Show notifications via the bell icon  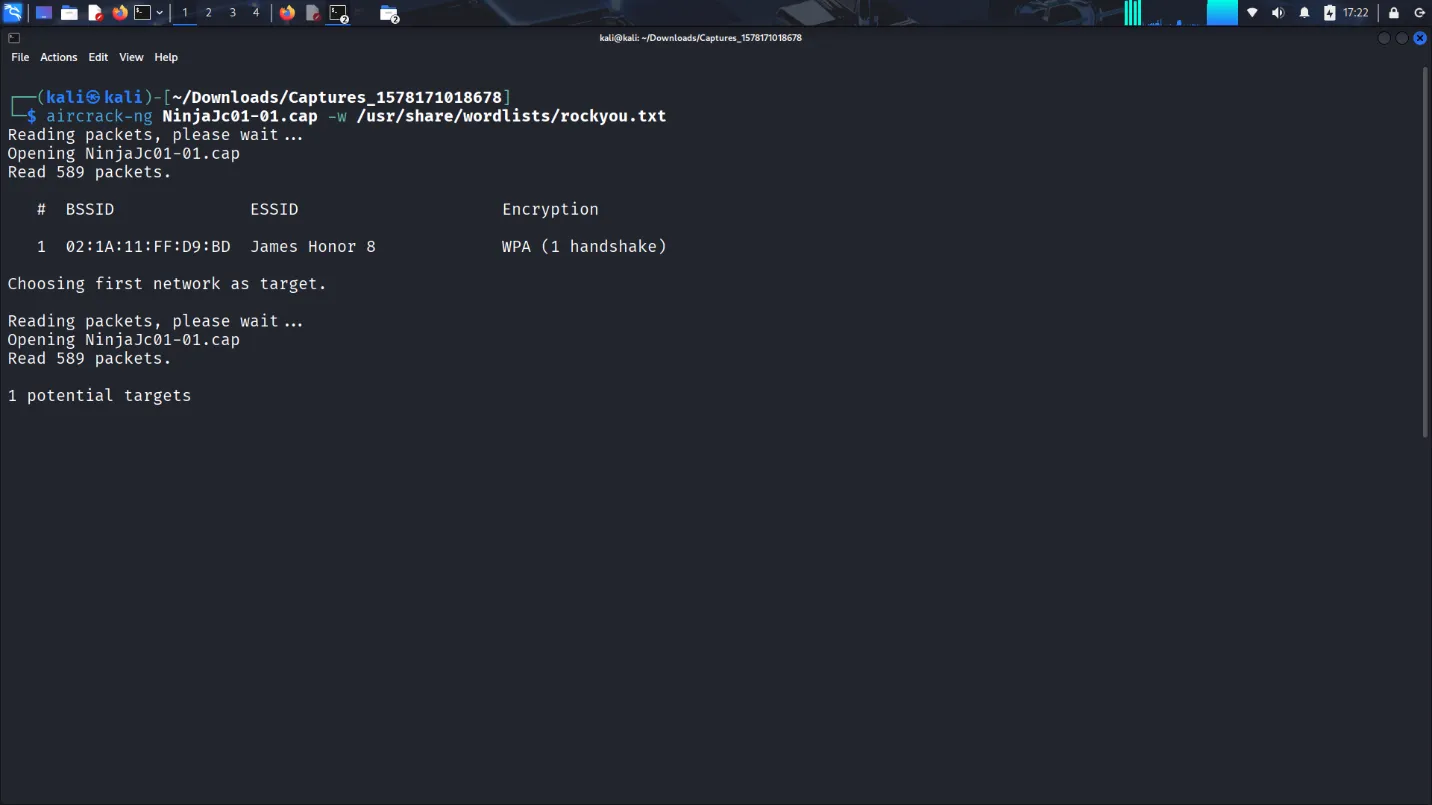[x=1304, y=13]
